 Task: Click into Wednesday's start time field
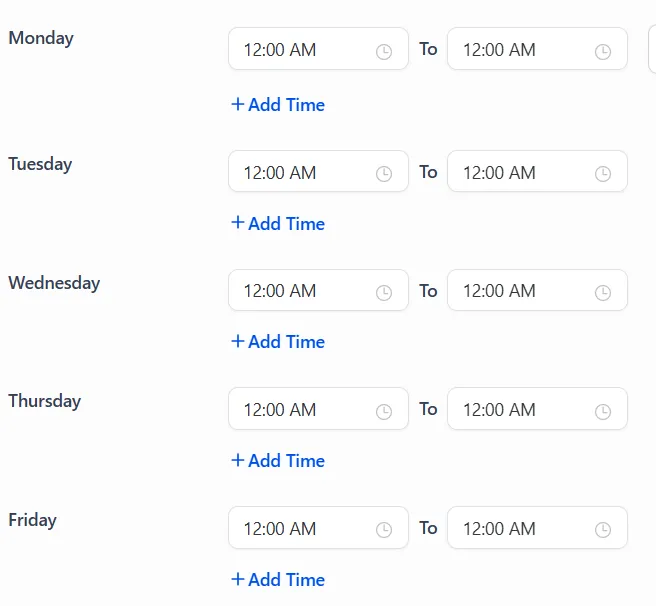coord(300,291)
